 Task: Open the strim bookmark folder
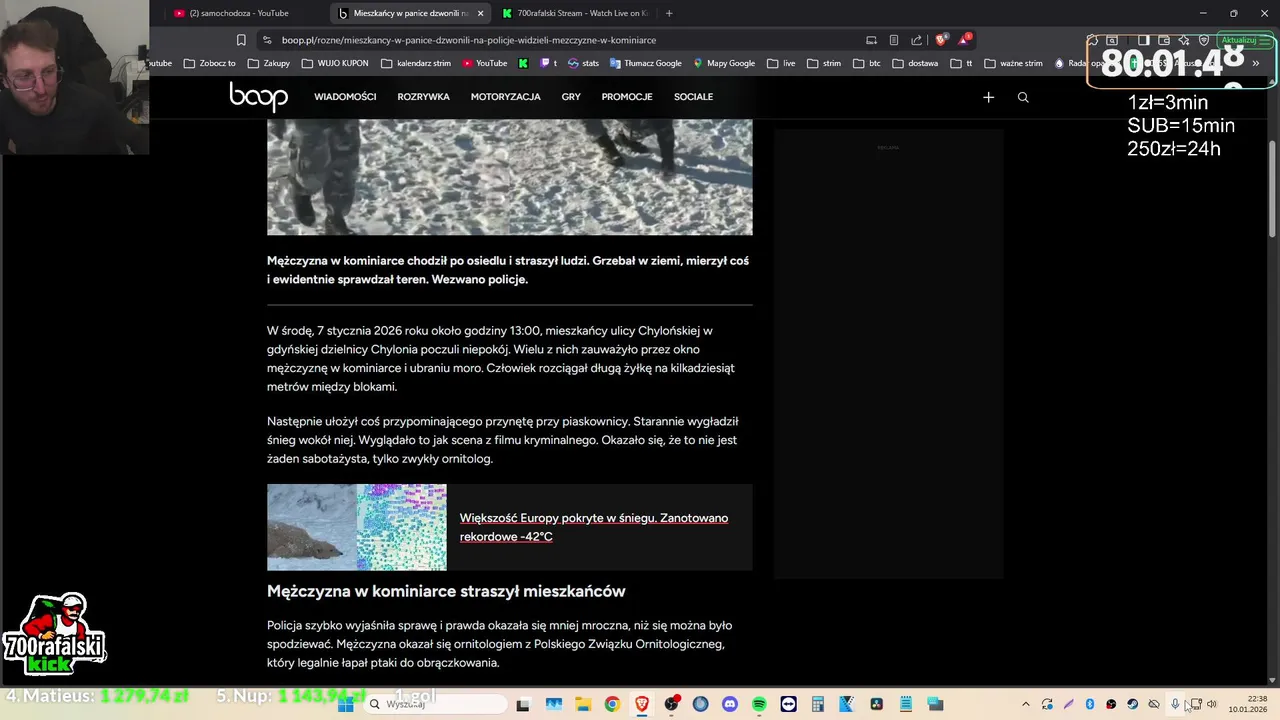click(x=824, y=63)
